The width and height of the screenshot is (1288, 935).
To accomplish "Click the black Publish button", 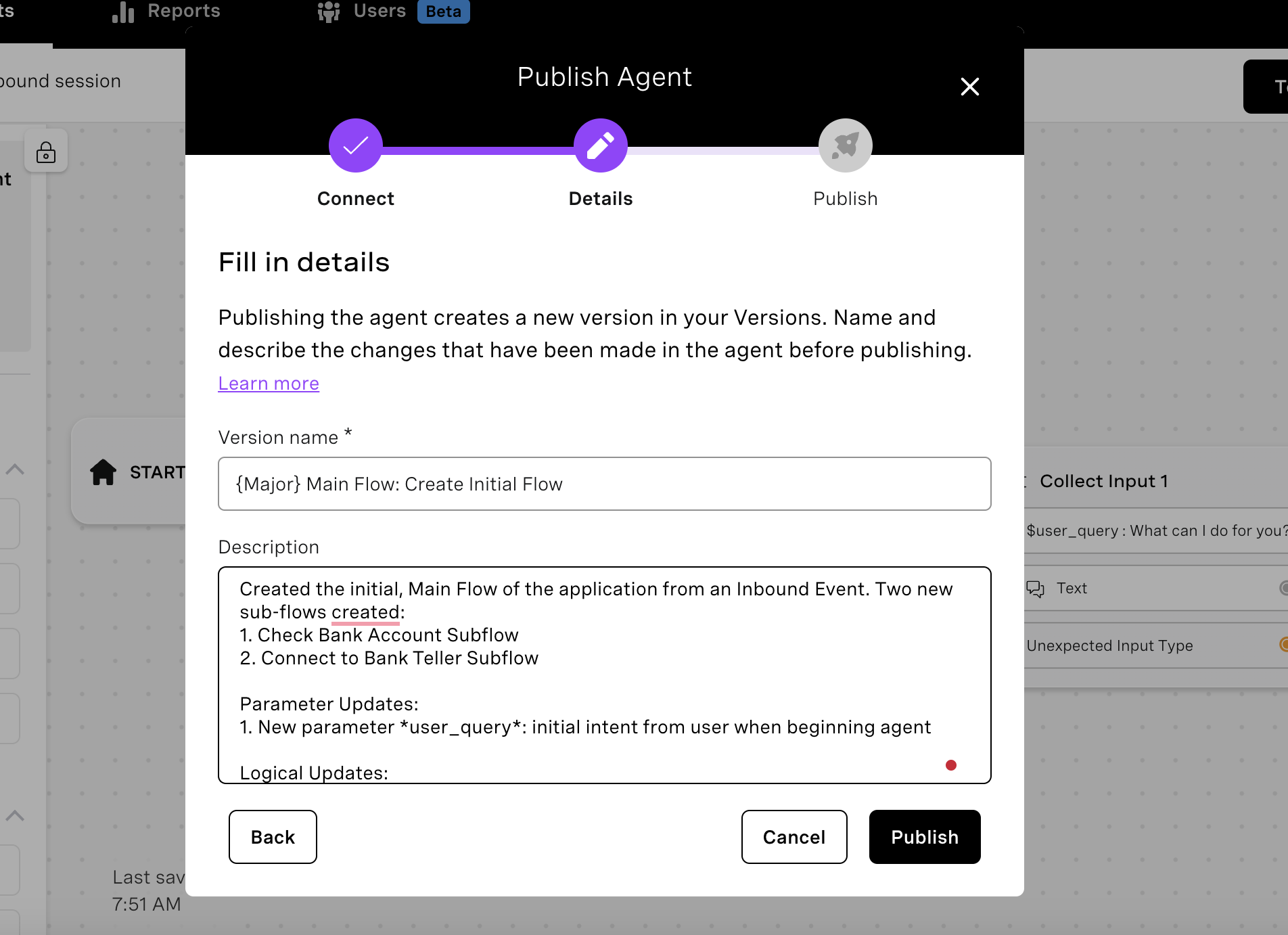I will (x=925, y=837).
